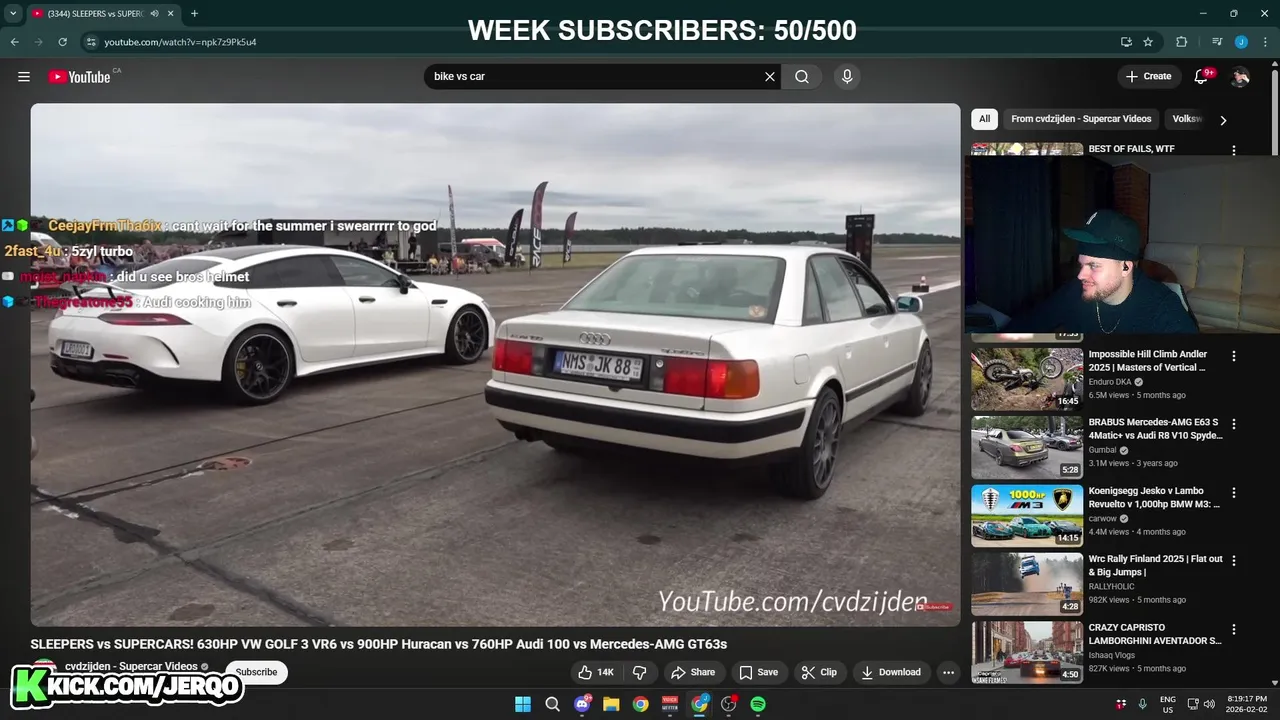
Task: Start voice search with the microphone
Action: point(847,77)
